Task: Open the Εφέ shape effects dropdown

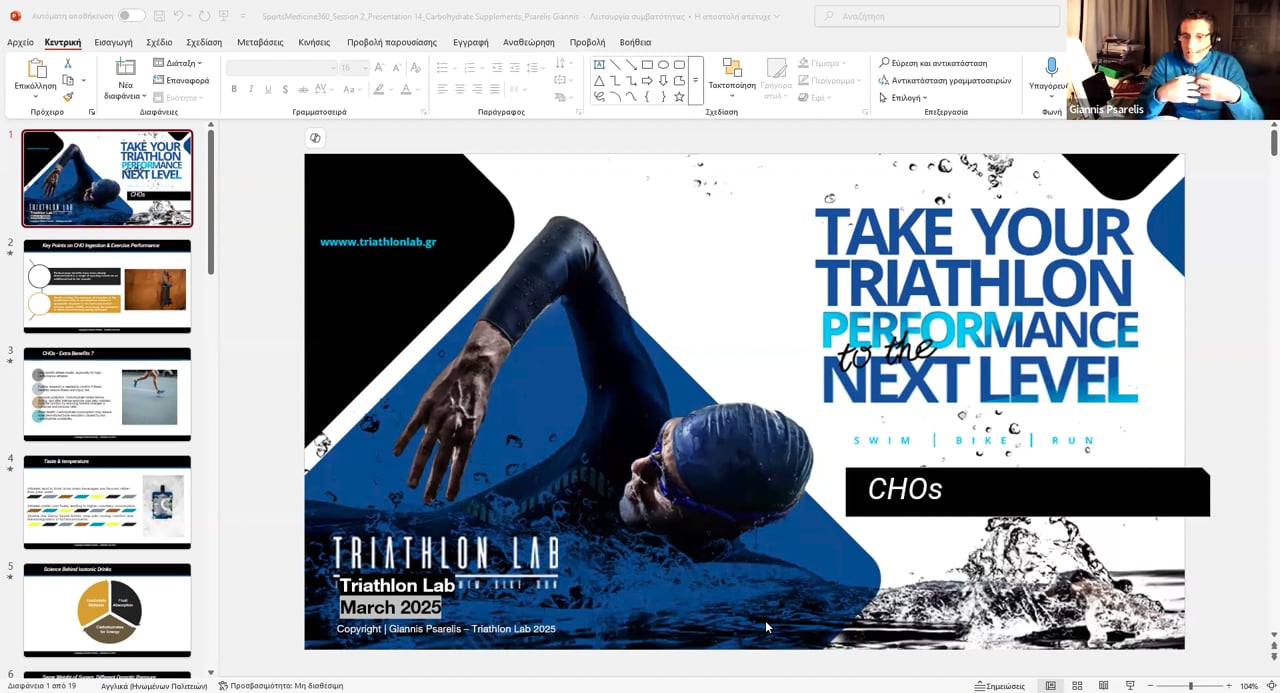Action: [814, 97]
